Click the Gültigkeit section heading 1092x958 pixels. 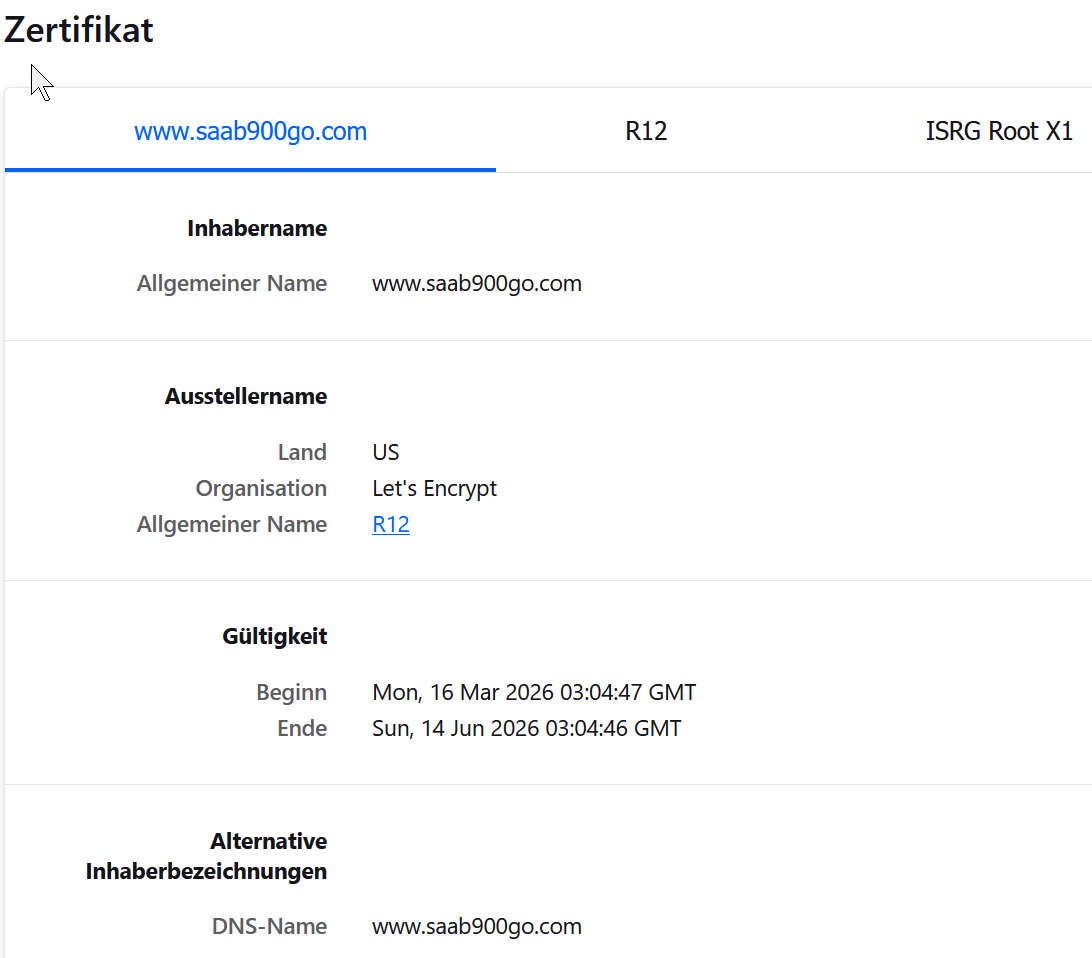click(x=275, y=637)
